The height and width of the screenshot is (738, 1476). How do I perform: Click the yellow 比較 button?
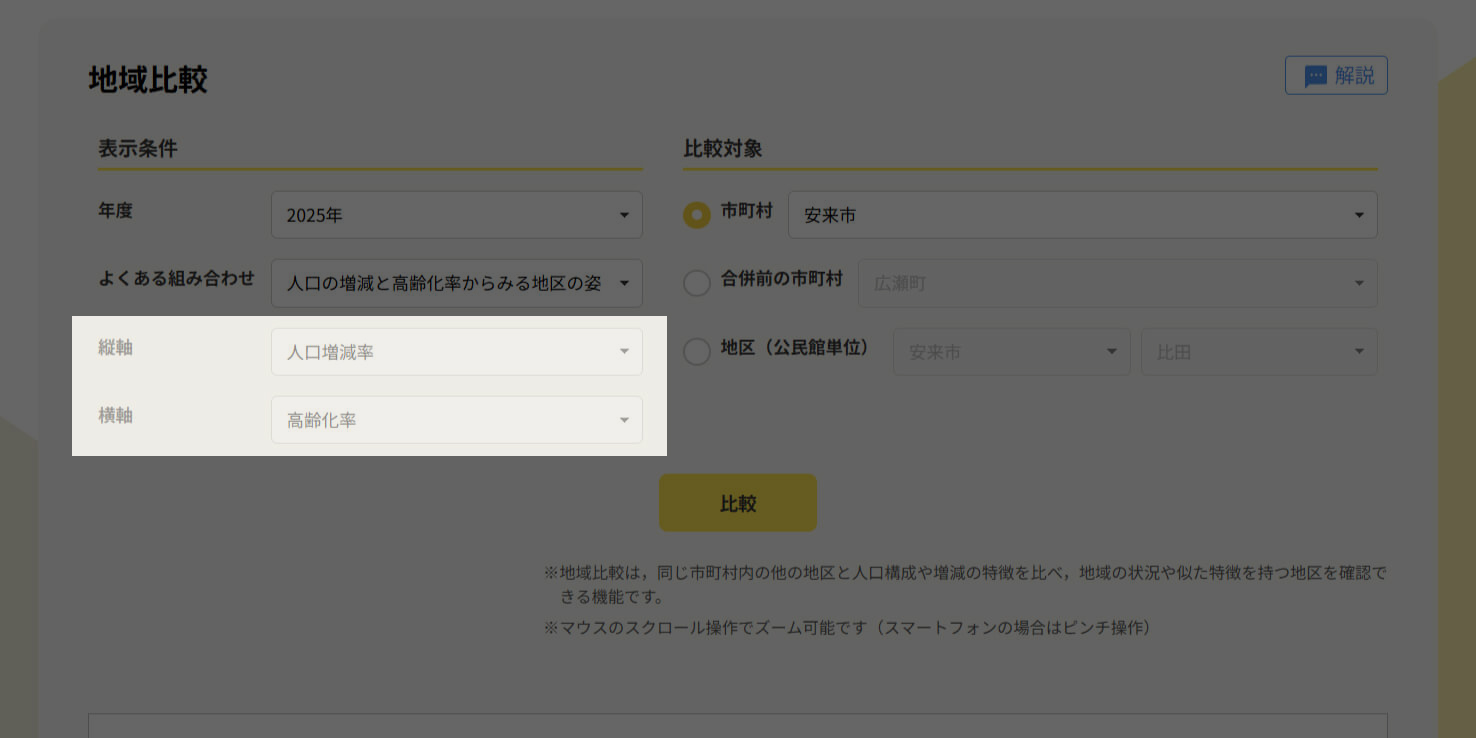(x=737, y=503)
